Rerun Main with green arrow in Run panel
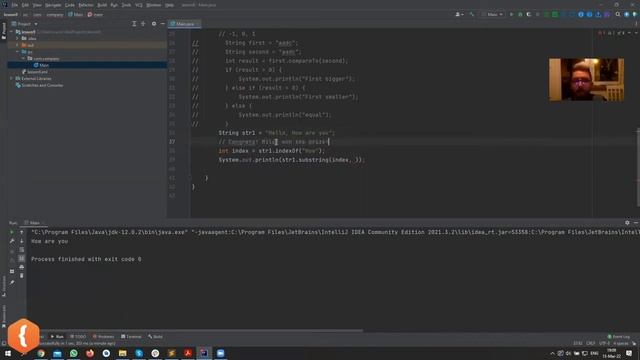 click(x=12, y=232)
